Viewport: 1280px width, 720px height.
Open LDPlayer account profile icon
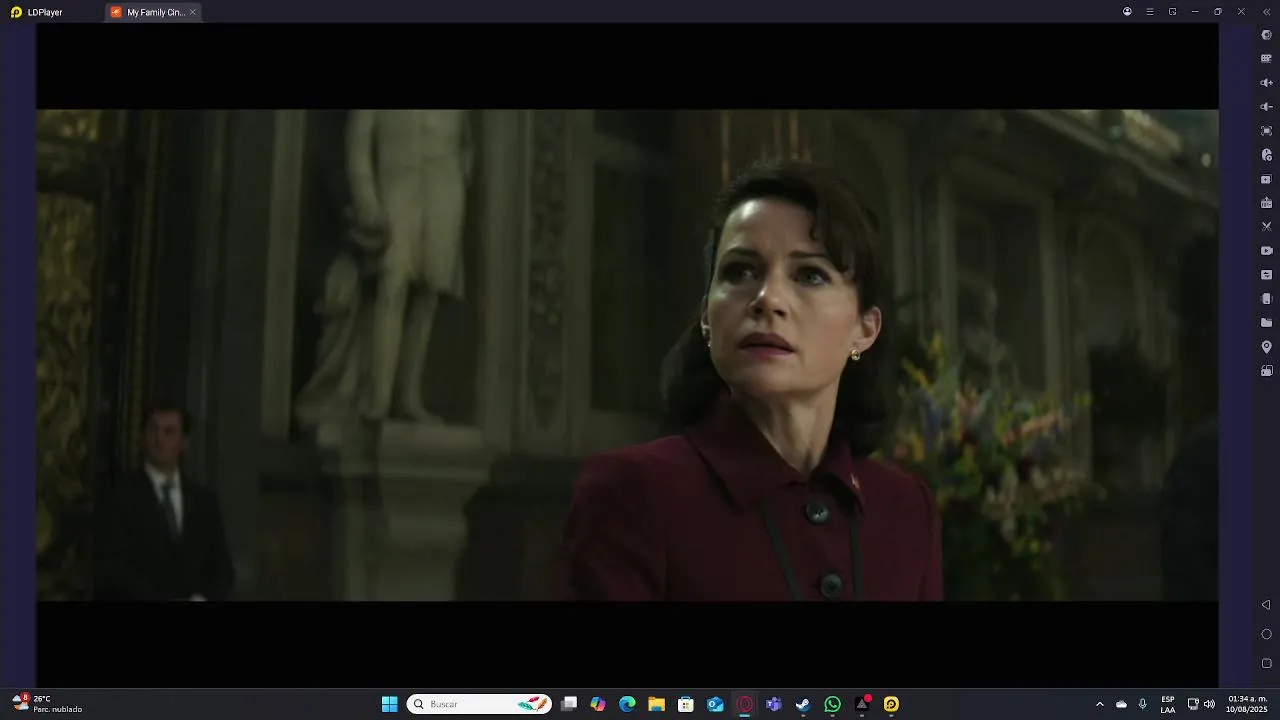1127,12
